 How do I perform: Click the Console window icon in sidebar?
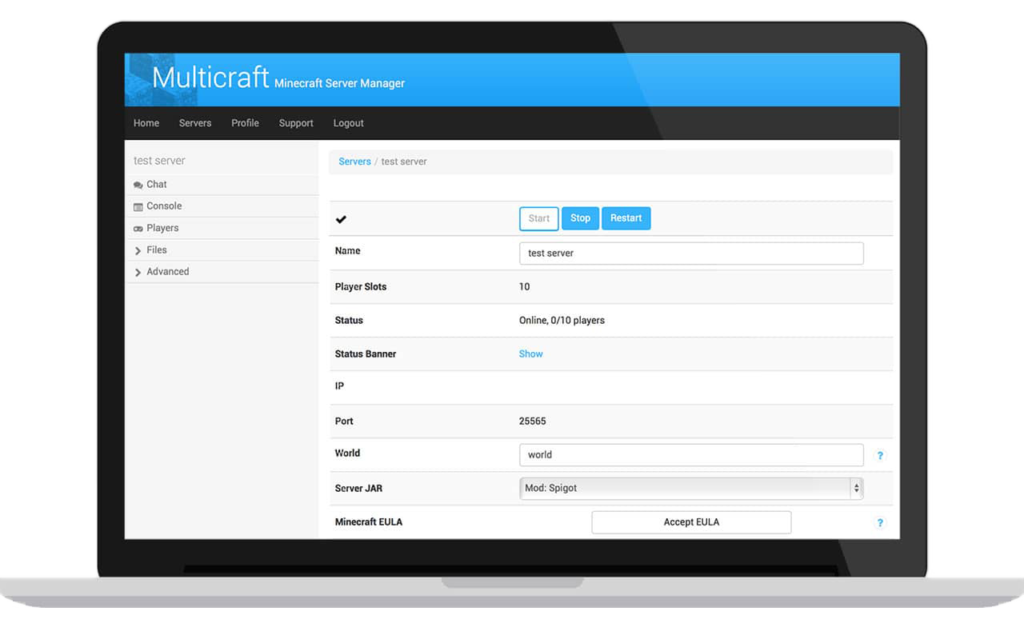[138, 207]
